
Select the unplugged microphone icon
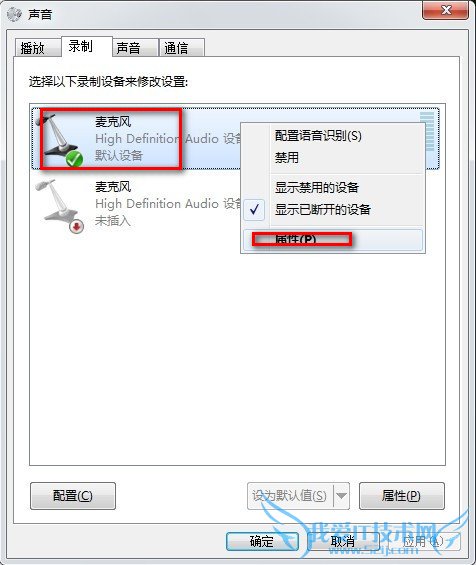point(59,205)
